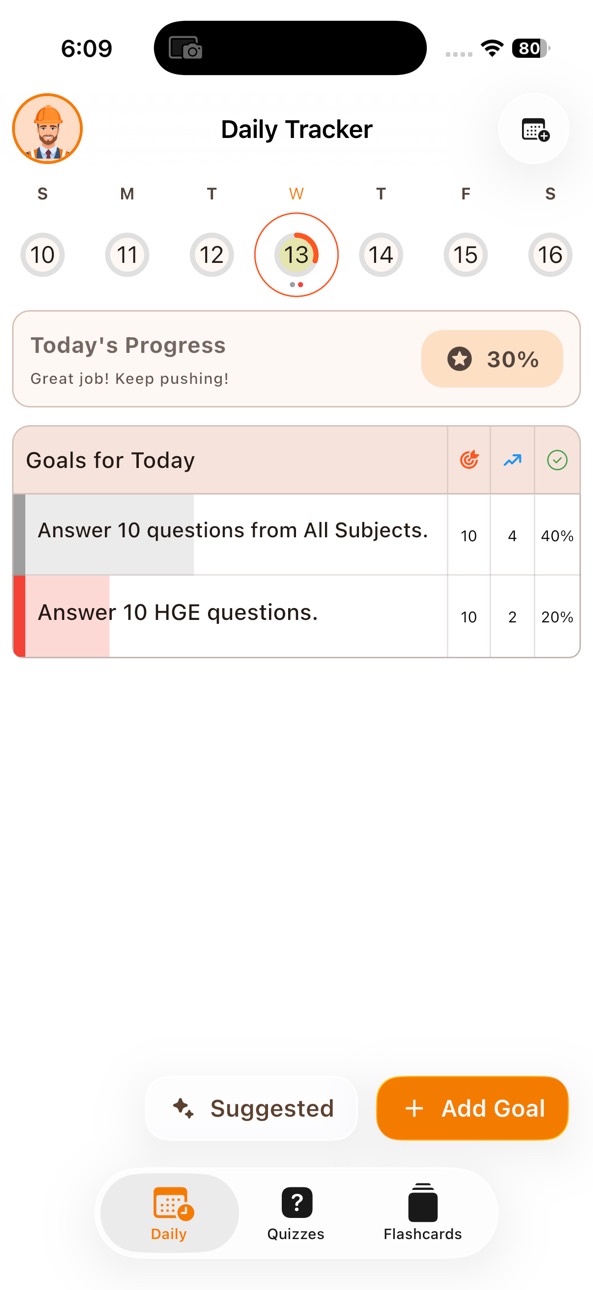This screenshot has width=593, height=1290.
Task: Tap the hard-hat profile avatar
Action: (47, 129)
